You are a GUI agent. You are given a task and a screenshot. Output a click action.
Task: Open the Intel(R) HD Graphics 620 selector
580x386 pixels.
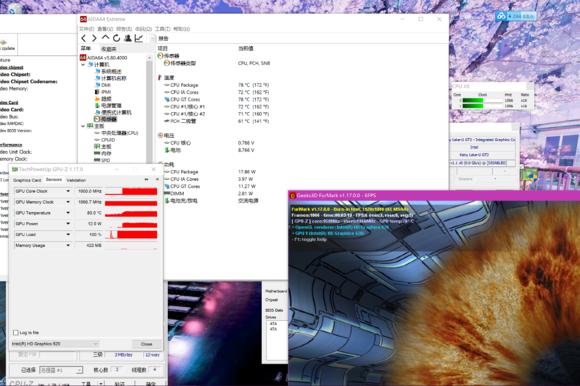coord(55,344)
